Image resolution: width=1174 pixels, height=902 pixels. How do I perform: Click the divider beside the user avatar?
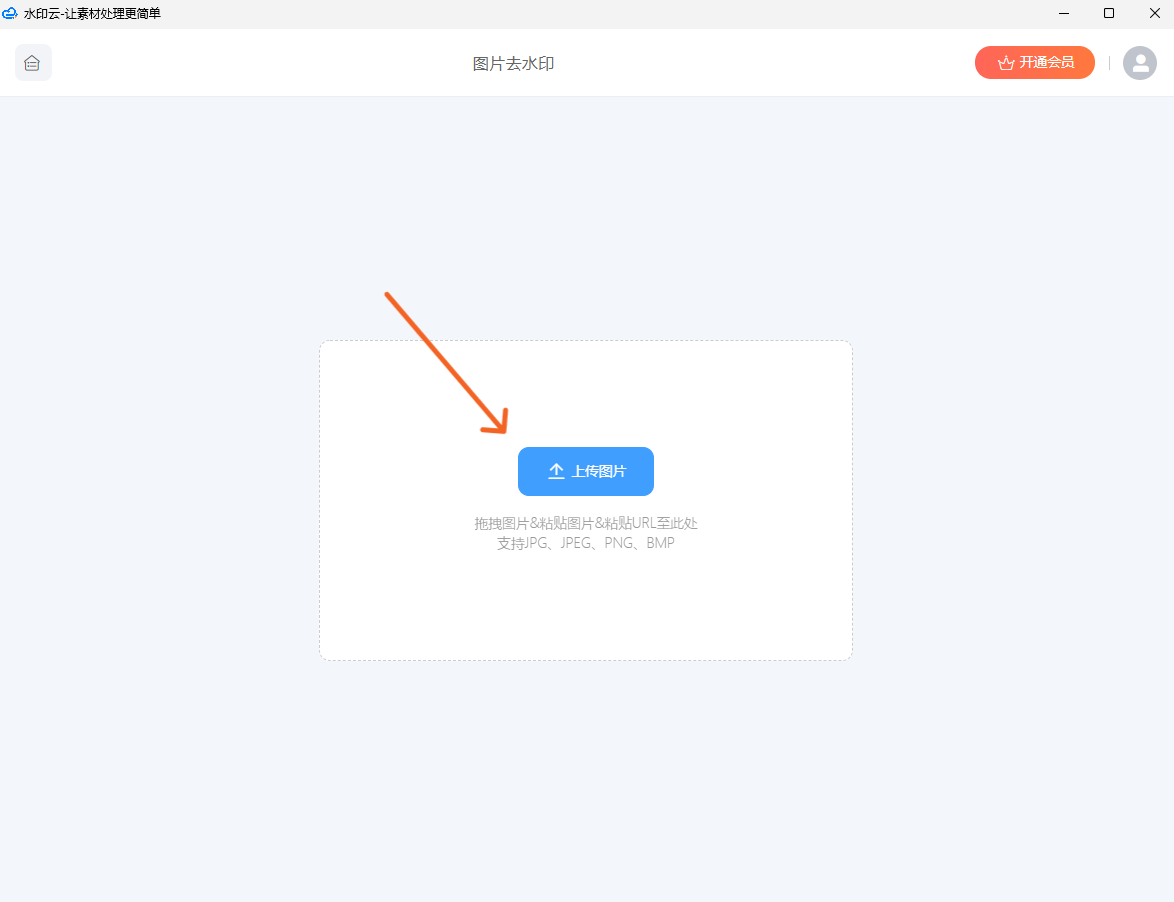pyautogui.click(x=1109, y=63)
